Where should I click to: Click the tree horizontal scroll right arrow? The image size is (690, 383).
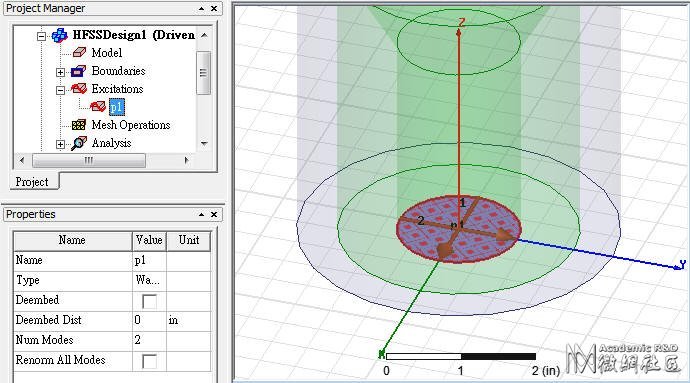point(187,160)
